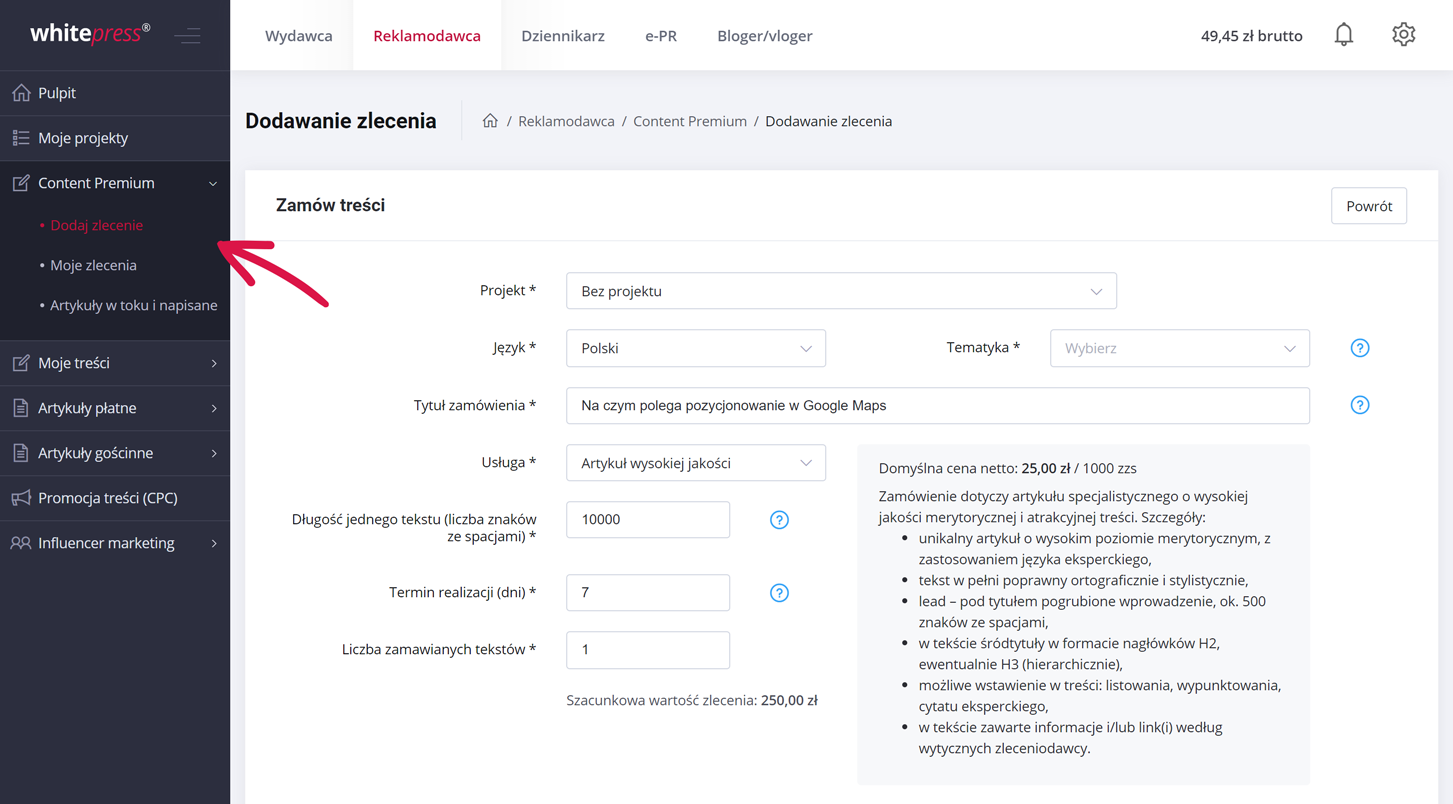Open the Język dropdown set to Polski

[695, 348]
